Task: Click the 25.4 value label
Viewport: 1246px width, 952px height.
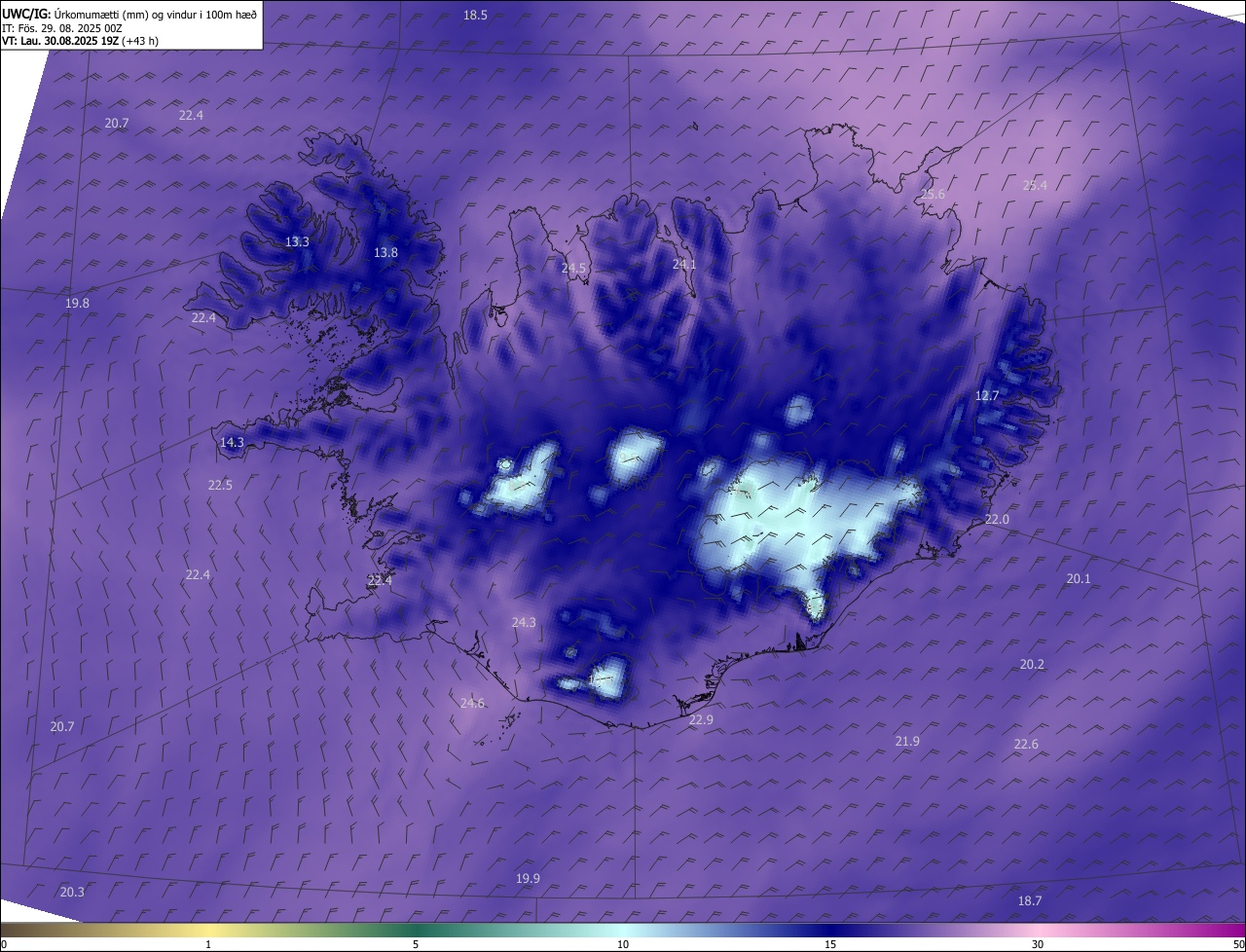Action: [x=1035, y=185]
